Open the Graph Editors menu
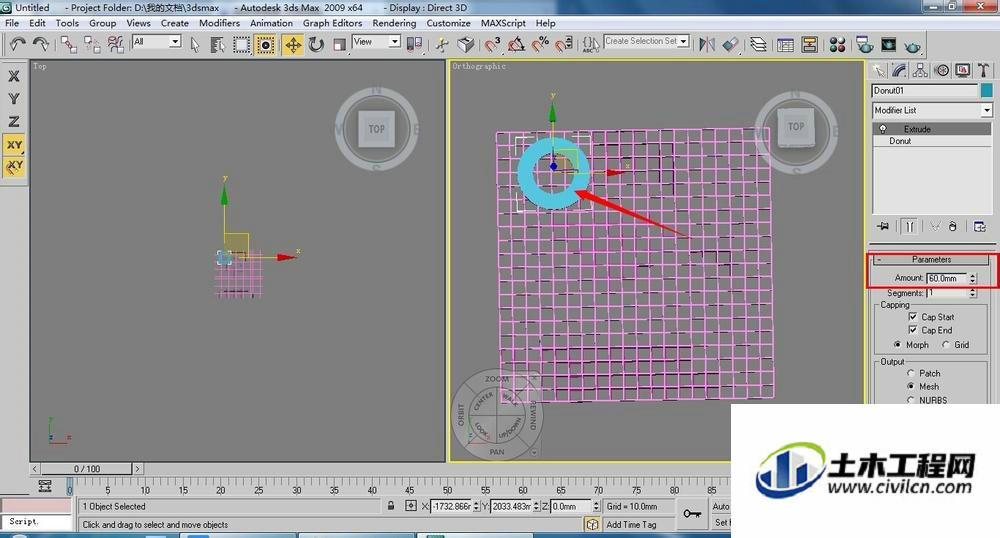1000x538 pixels. pyautogui.click(x=332, y=23)
